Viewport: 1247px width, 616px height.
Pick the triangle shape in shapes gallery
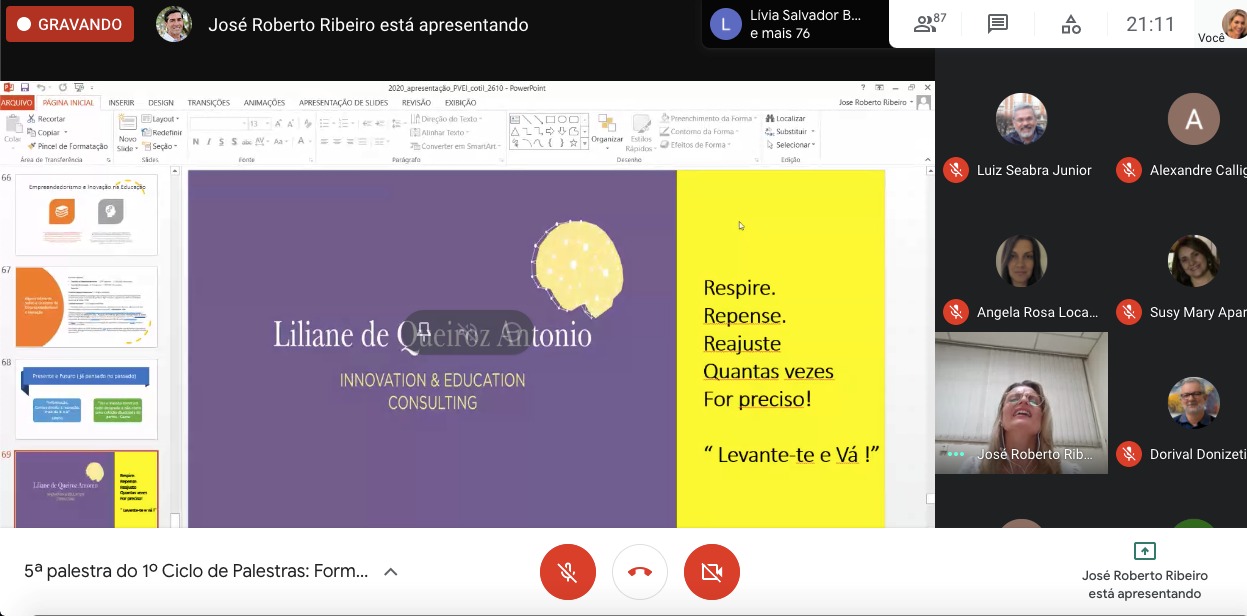[x=515, y=131]
